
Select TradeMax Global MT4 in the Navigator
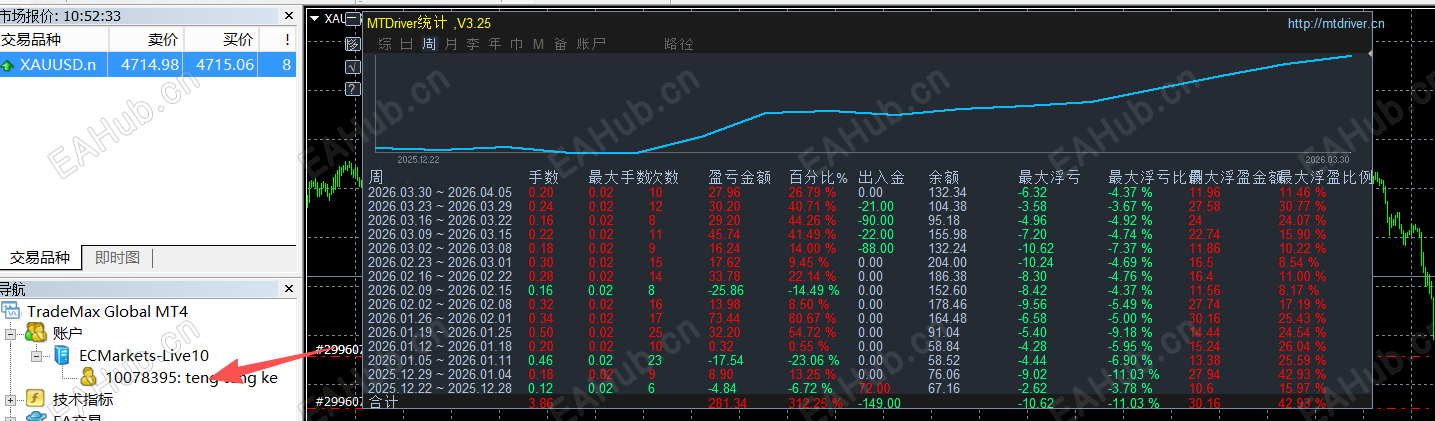(x=107, y=312)
